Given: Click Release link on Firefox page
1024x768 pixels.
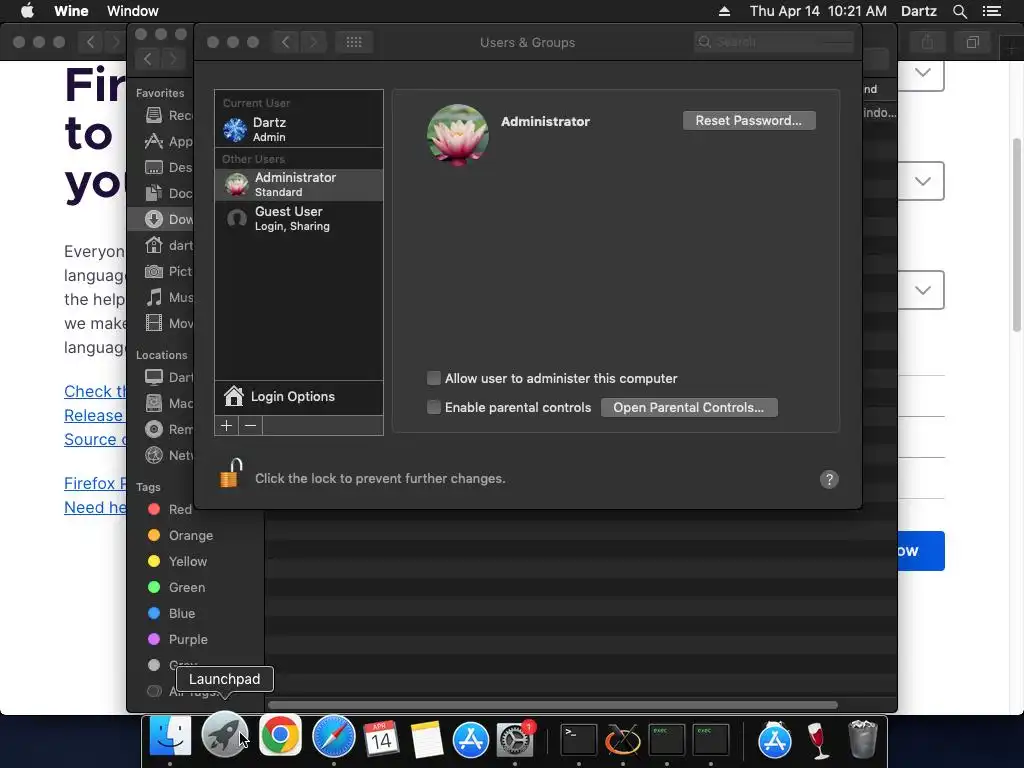Looking at the screenshot, I should click(94, 415).
